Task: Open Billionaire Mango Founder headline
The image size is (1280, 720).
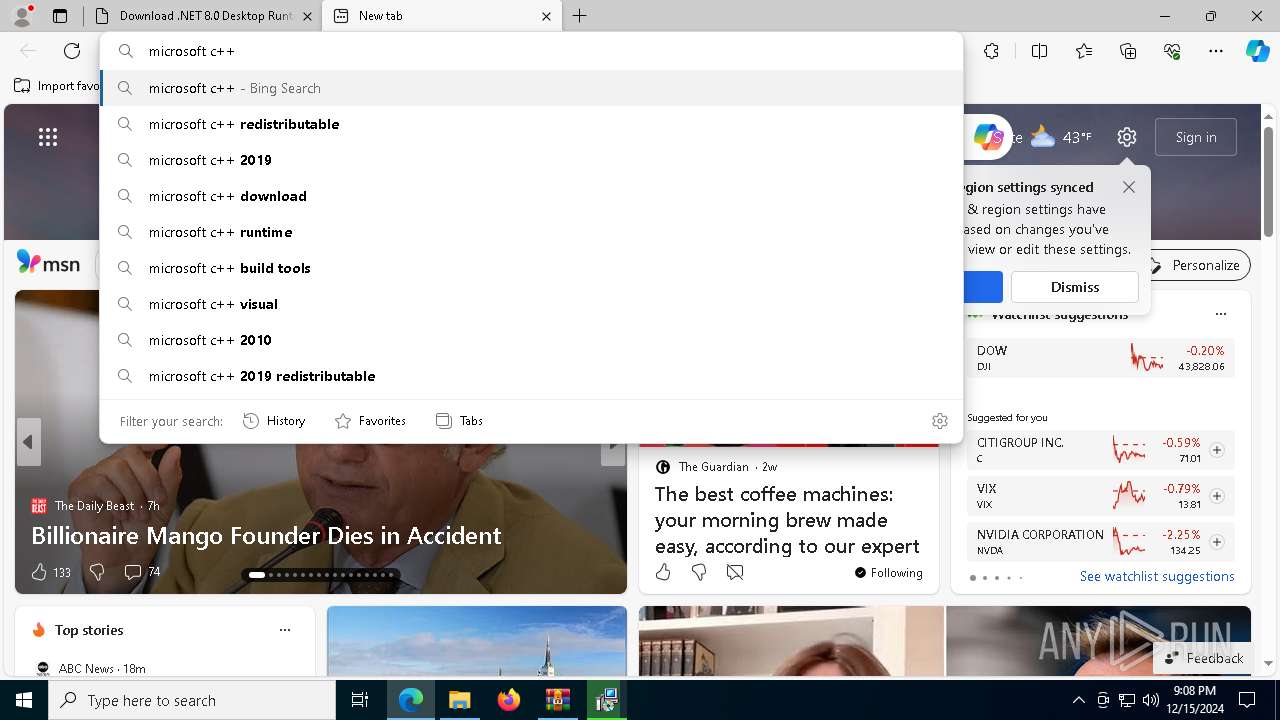Action: [266, 535]
